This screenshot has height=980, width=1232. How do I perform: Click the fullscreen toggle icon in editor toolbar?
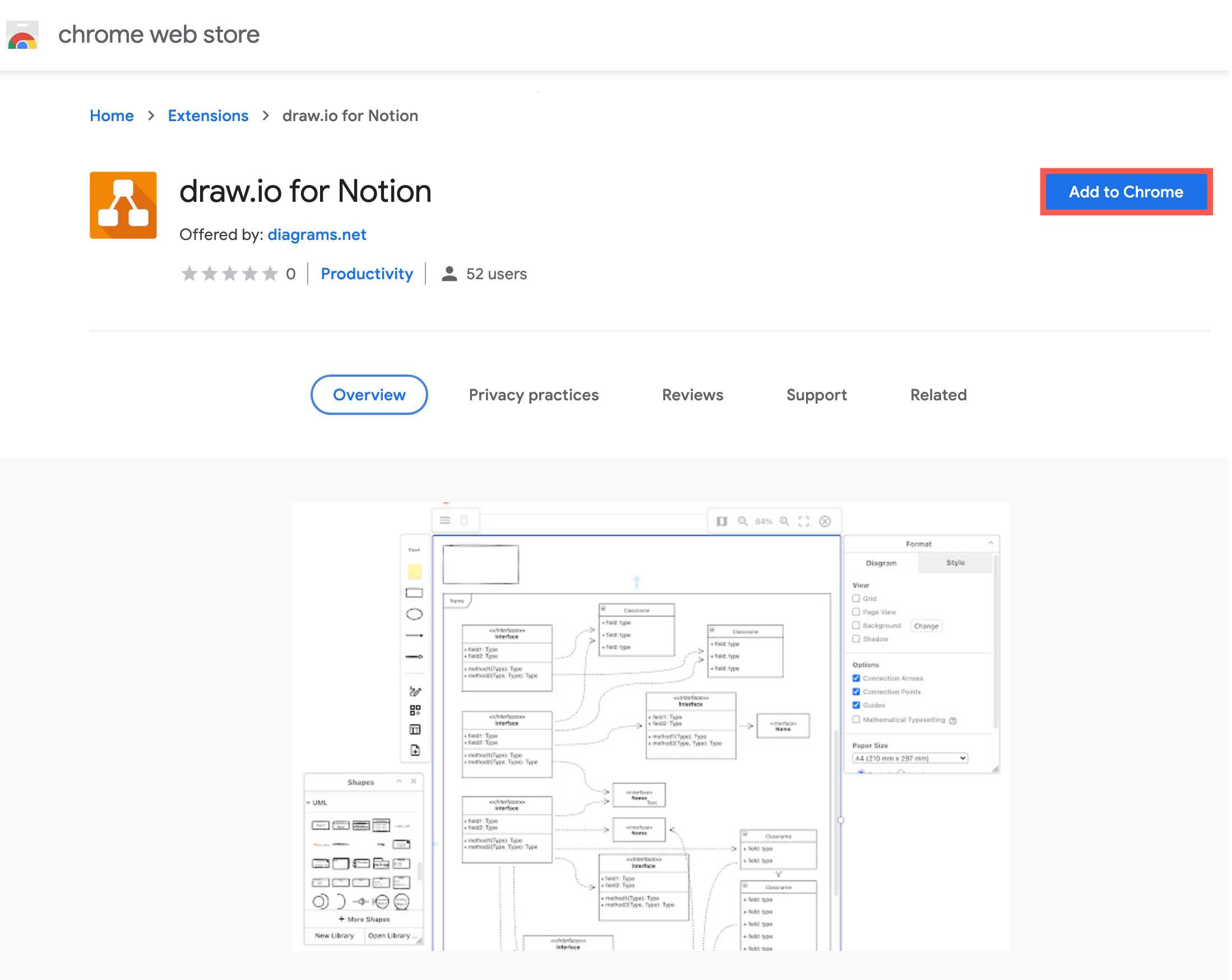(803, 521)
